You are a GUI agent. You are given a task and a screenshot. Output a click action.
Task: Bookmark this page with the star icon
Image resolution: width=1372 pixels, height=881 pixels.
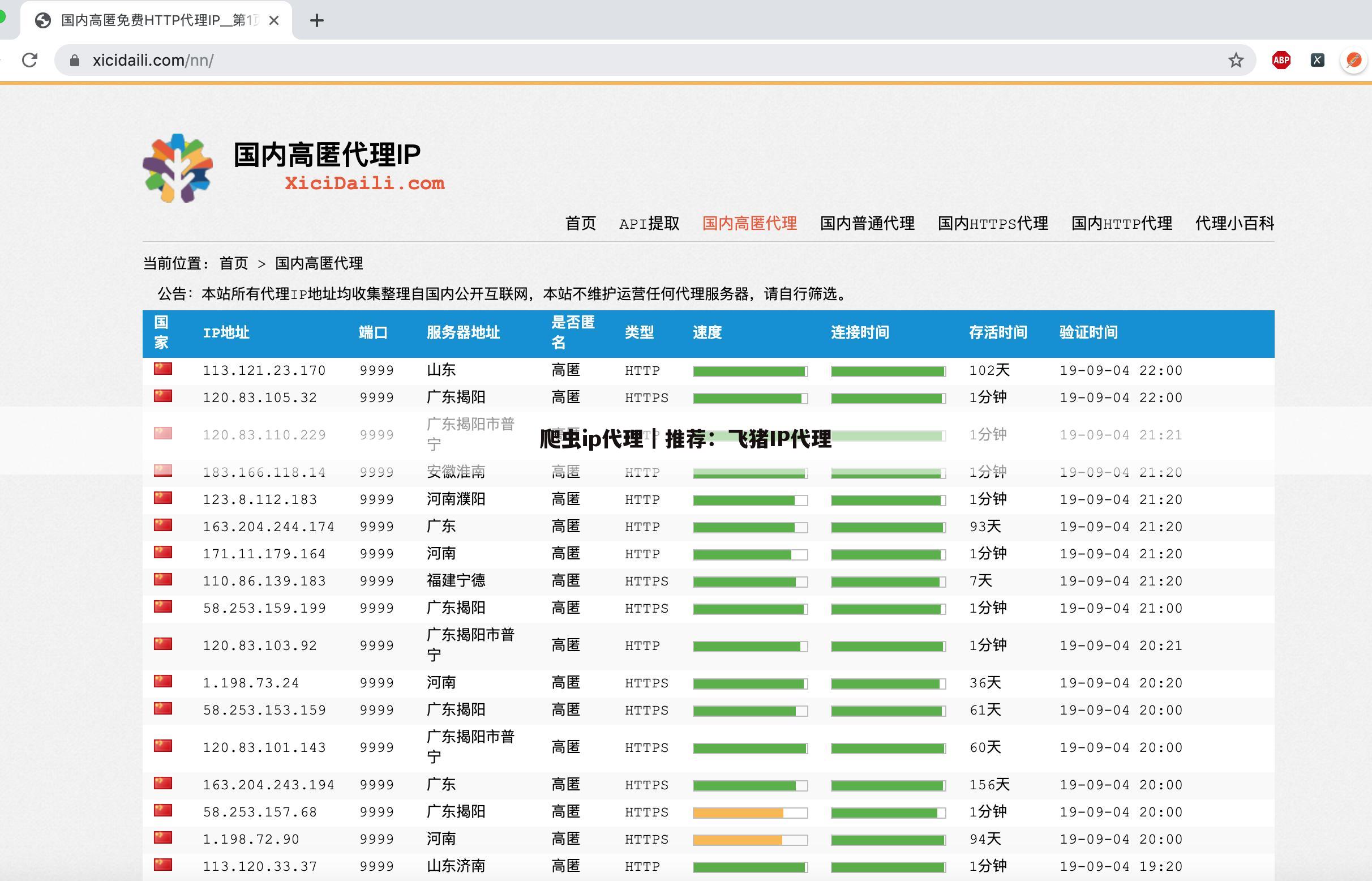coord(1236,59)
